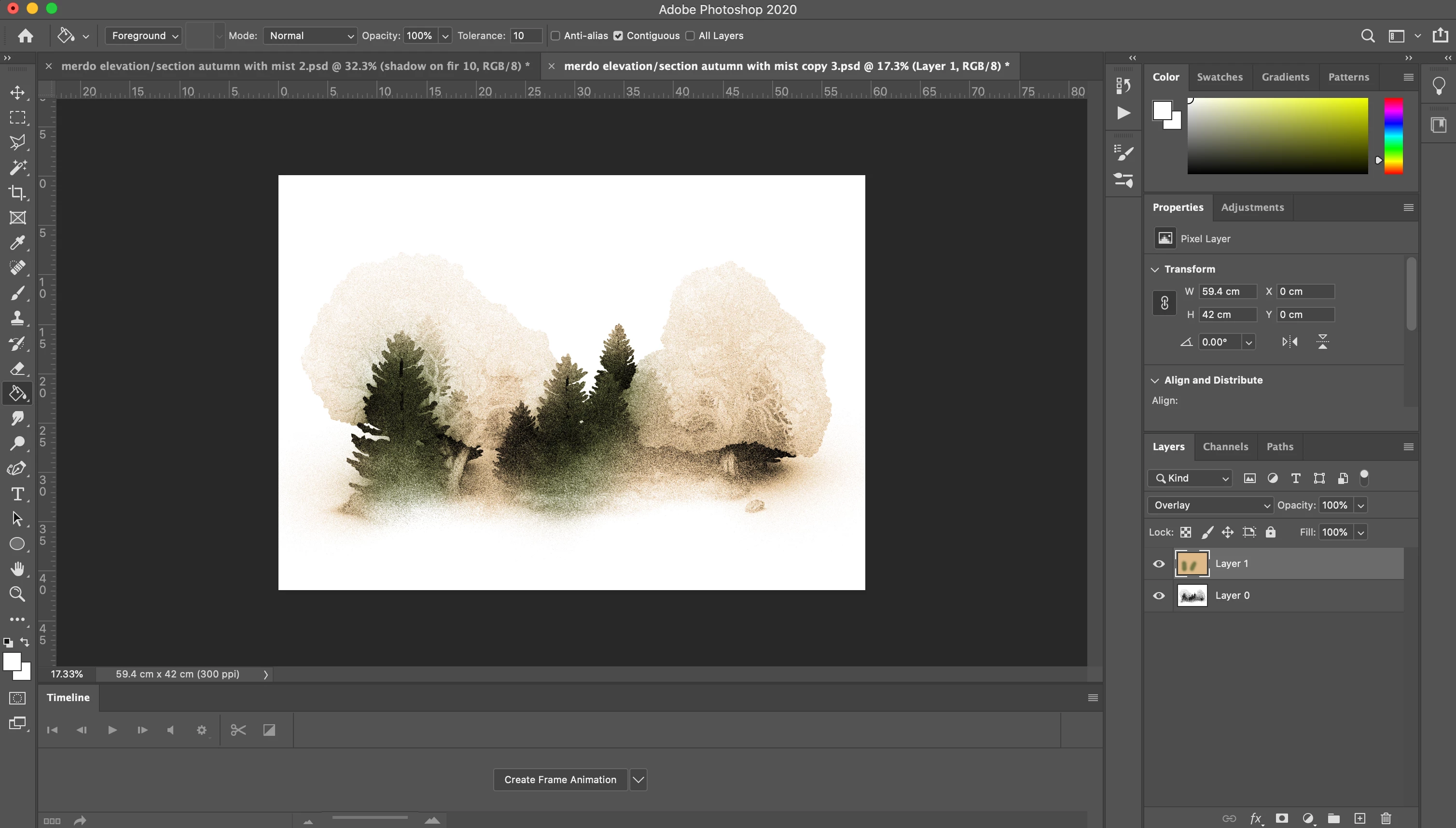Open the Mode Normal dropdown

point(310,36)
